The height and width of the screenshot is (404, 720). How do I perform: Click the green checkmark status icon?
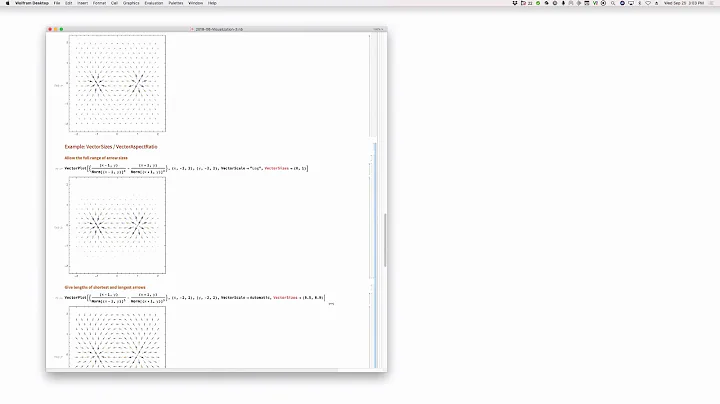pos(538,3)
